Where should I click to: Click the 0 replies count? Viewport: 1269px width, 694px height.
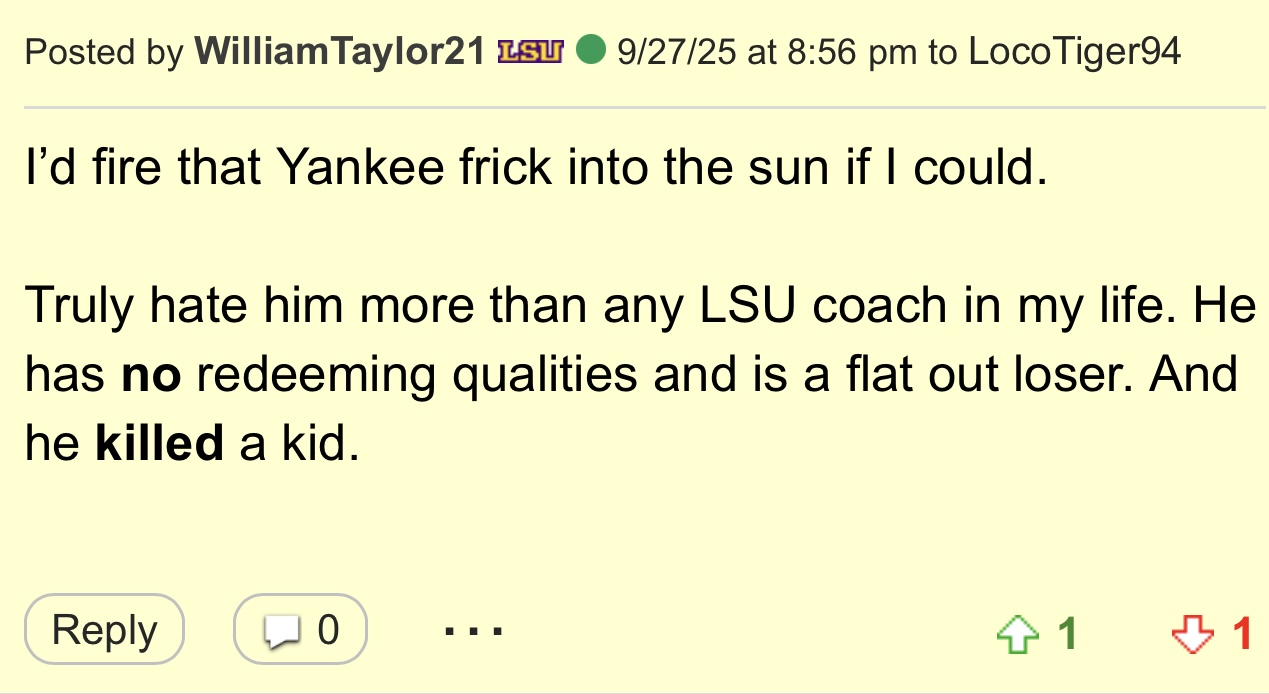pyautogui.click(x=328, y=631)
